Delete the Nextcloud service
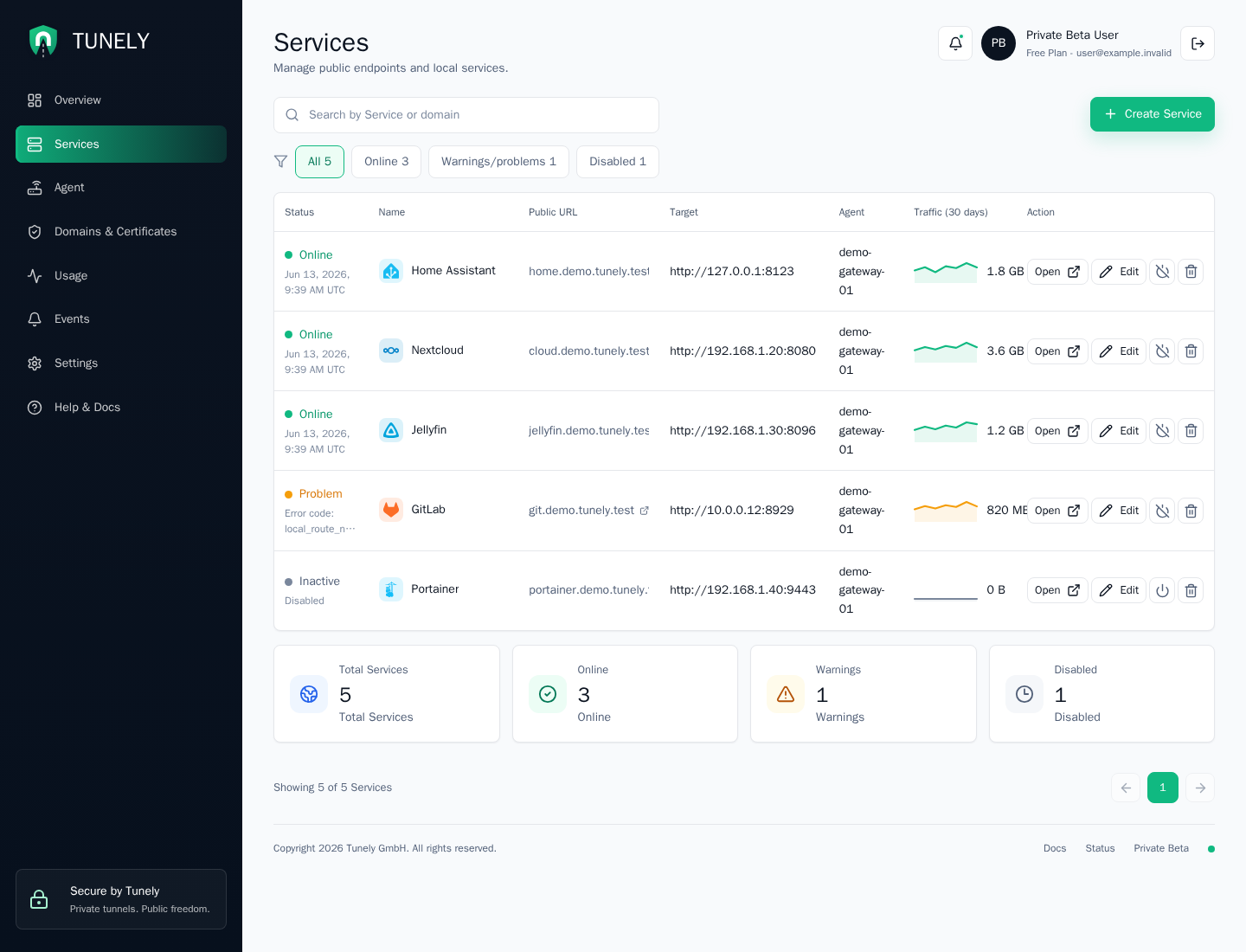 1191,351
